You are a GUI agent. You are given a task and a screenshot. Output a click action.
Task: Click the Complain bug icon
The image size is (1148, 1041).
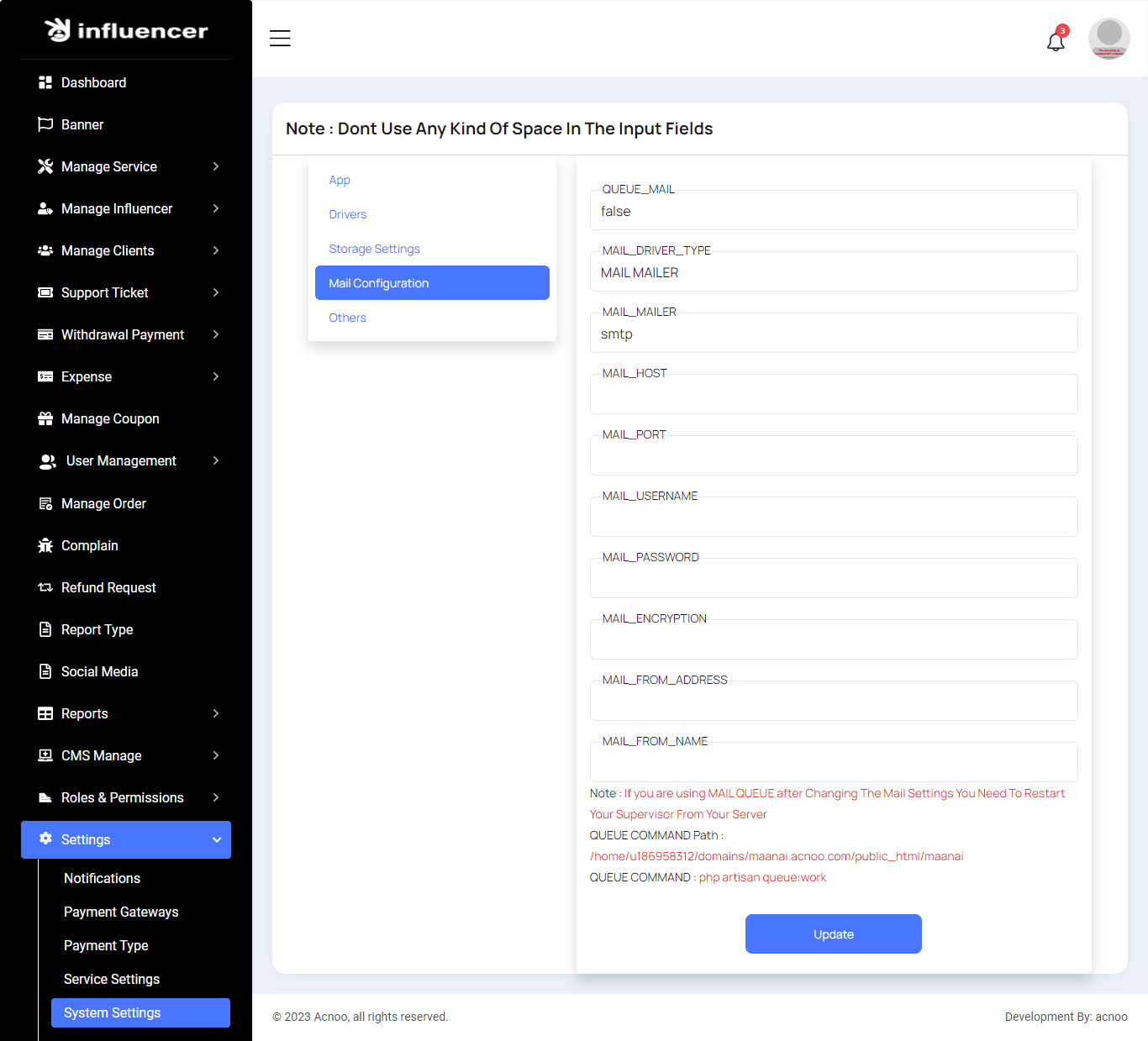[x=45, y=545]
